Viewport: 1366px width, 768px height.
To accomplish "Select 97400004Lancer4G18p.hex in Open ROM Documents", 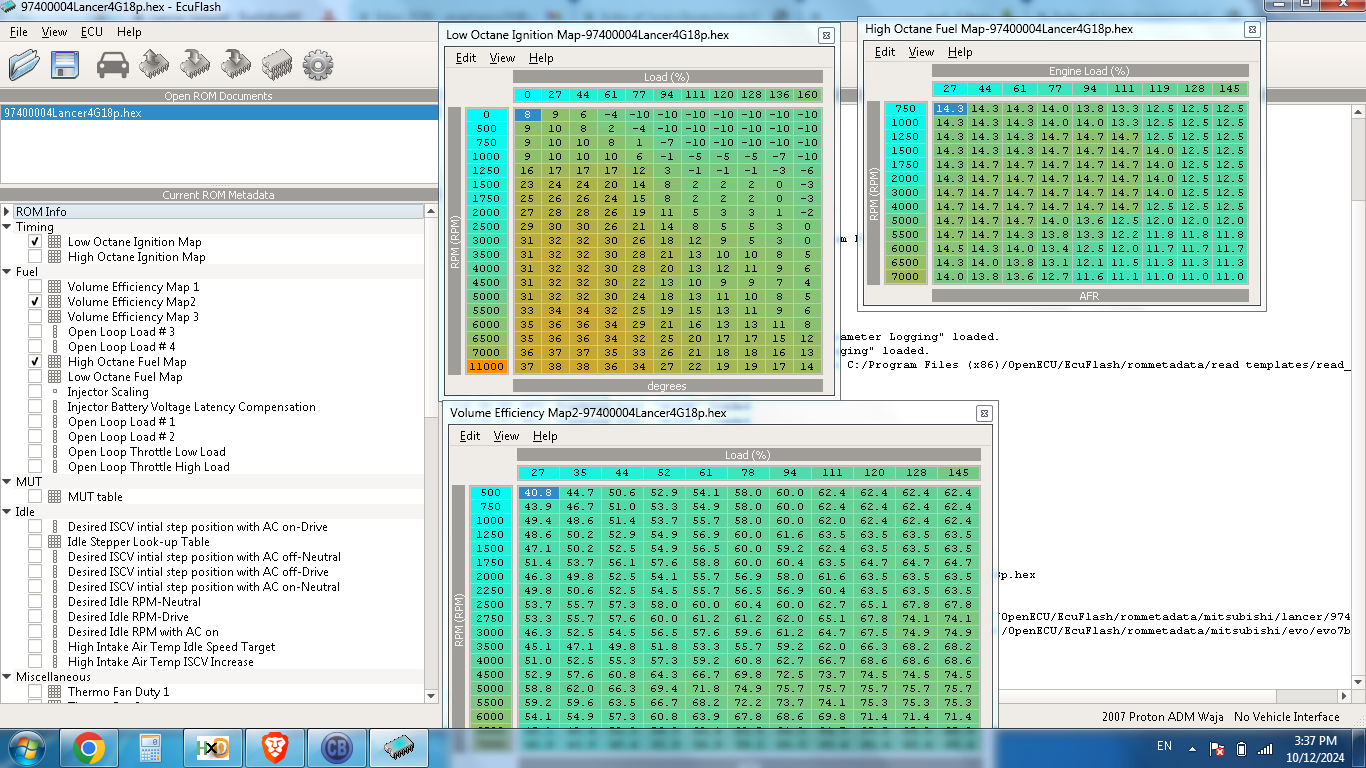I will (73, 113).
